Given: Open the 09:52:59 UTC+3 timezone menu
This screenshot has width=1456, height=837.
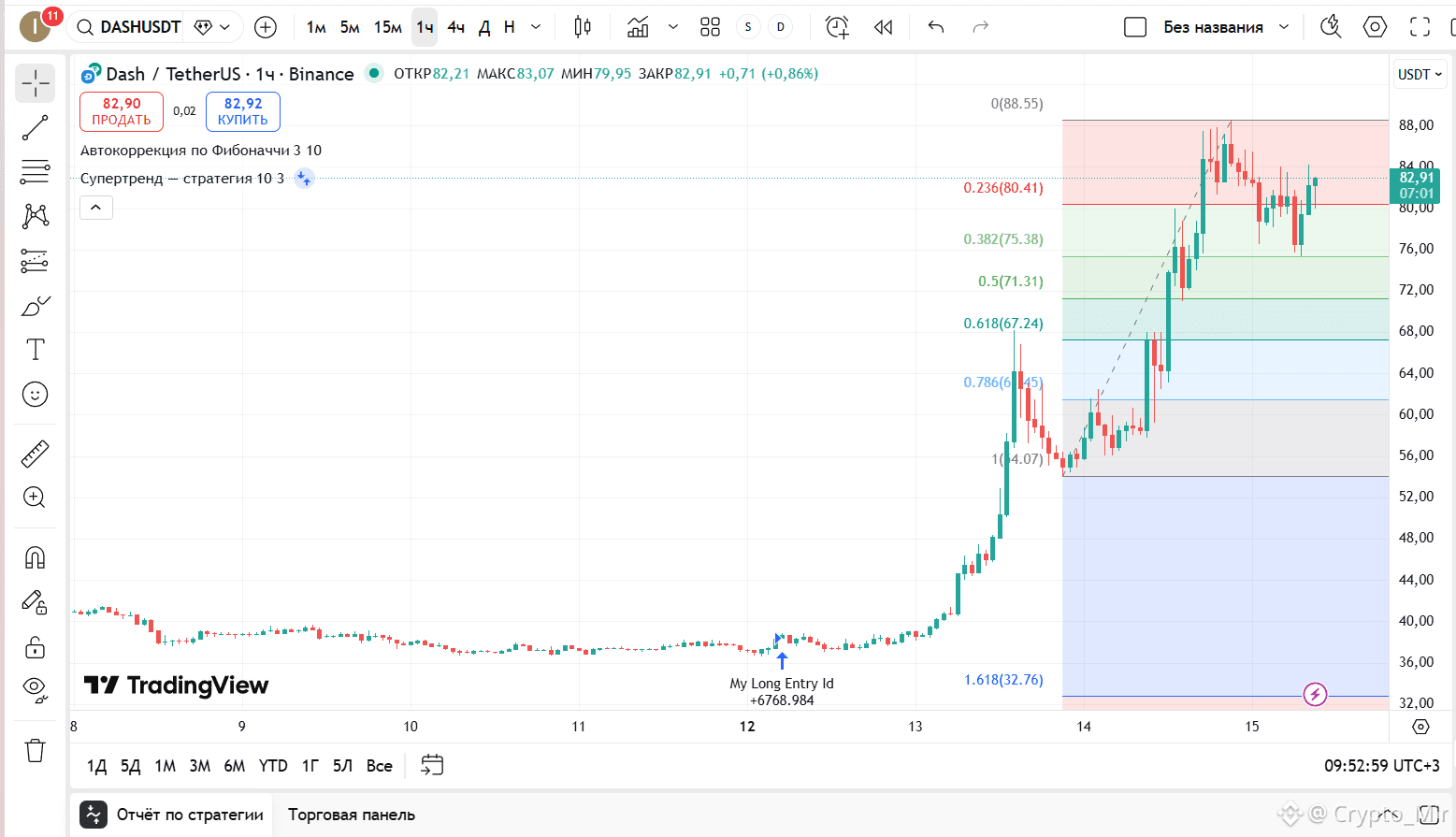Looking at the screenshot, I should pyautogui.click(x=1381, y=766).
